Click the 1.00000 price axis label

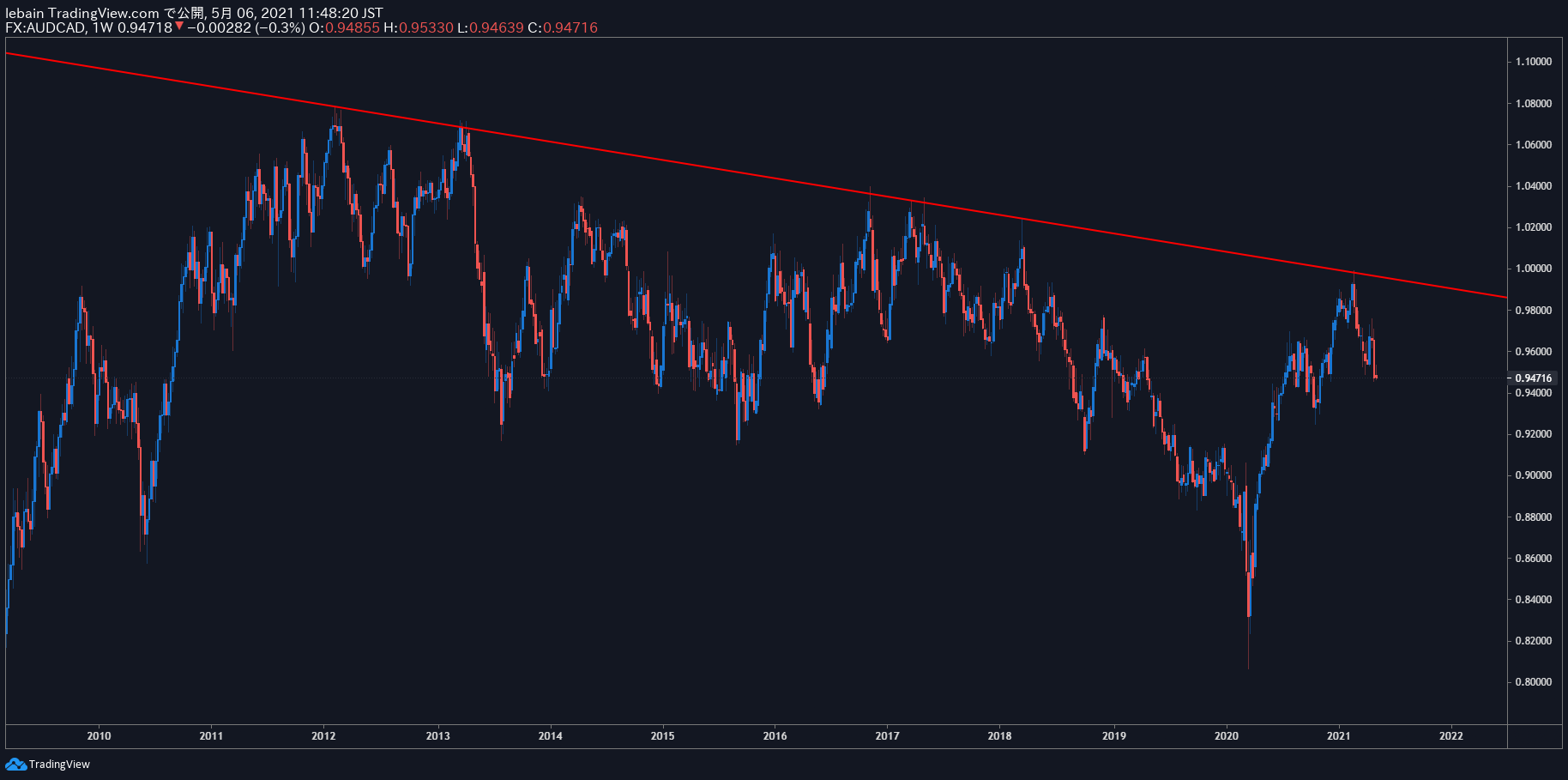coord(1534,269)
